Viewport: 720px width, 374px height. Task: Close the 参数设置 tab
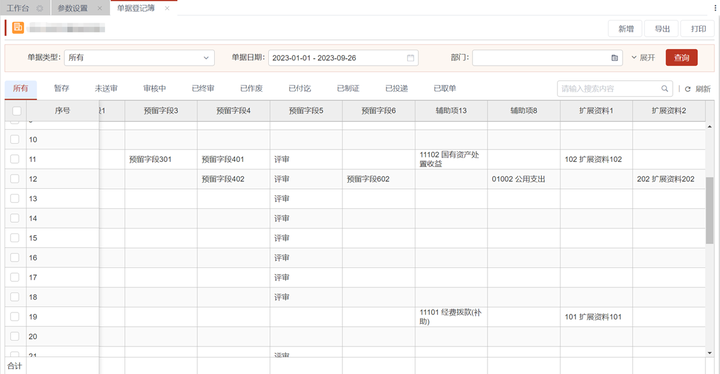click(x=100, y=8)
